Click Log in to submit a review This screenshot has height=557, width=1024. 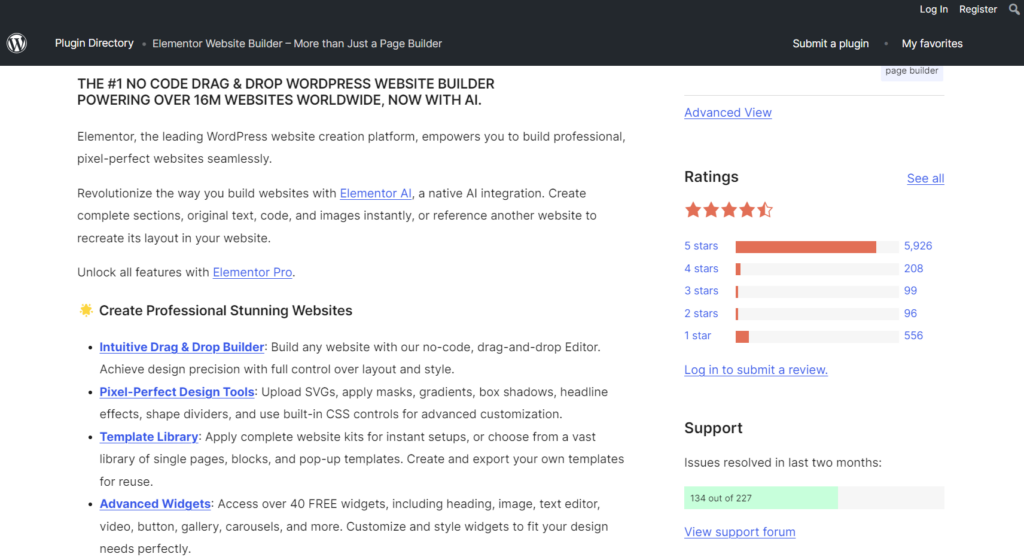click(756, 370)
